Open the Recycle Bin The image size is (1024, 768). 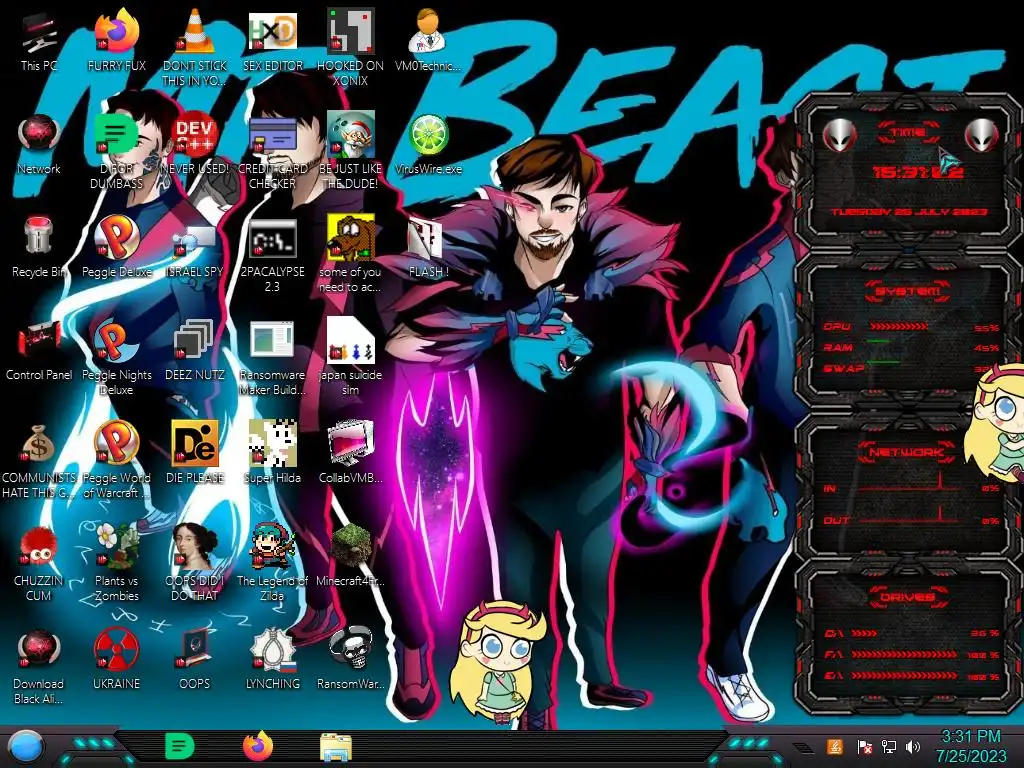[x=38, y=236]
